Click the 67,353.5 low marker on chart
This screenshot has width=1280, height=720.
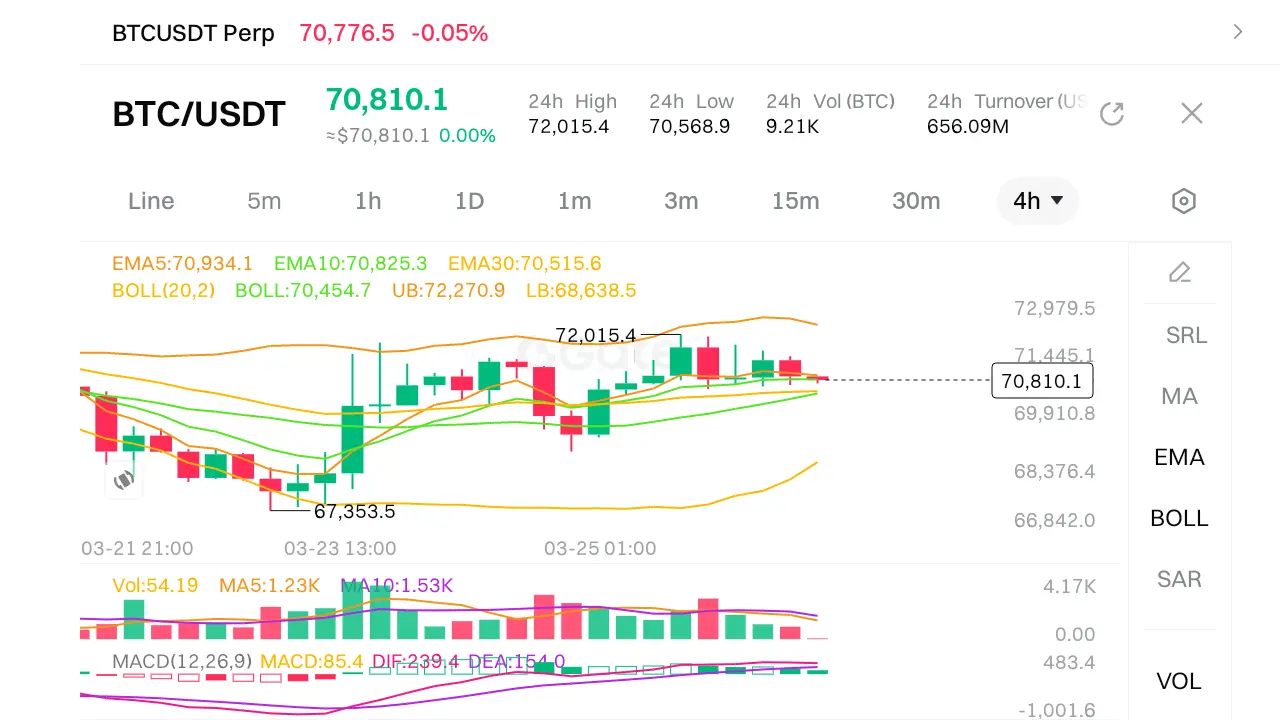[355, 512]
